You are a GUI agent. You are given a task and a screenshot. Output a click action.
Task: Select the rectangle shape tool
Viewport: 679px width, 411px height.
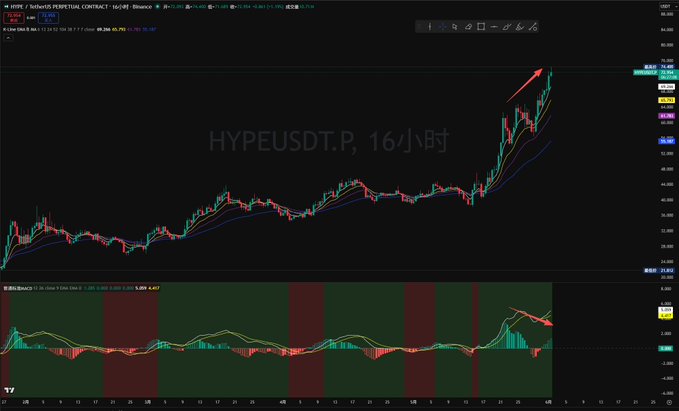click(x=481, y=27)
